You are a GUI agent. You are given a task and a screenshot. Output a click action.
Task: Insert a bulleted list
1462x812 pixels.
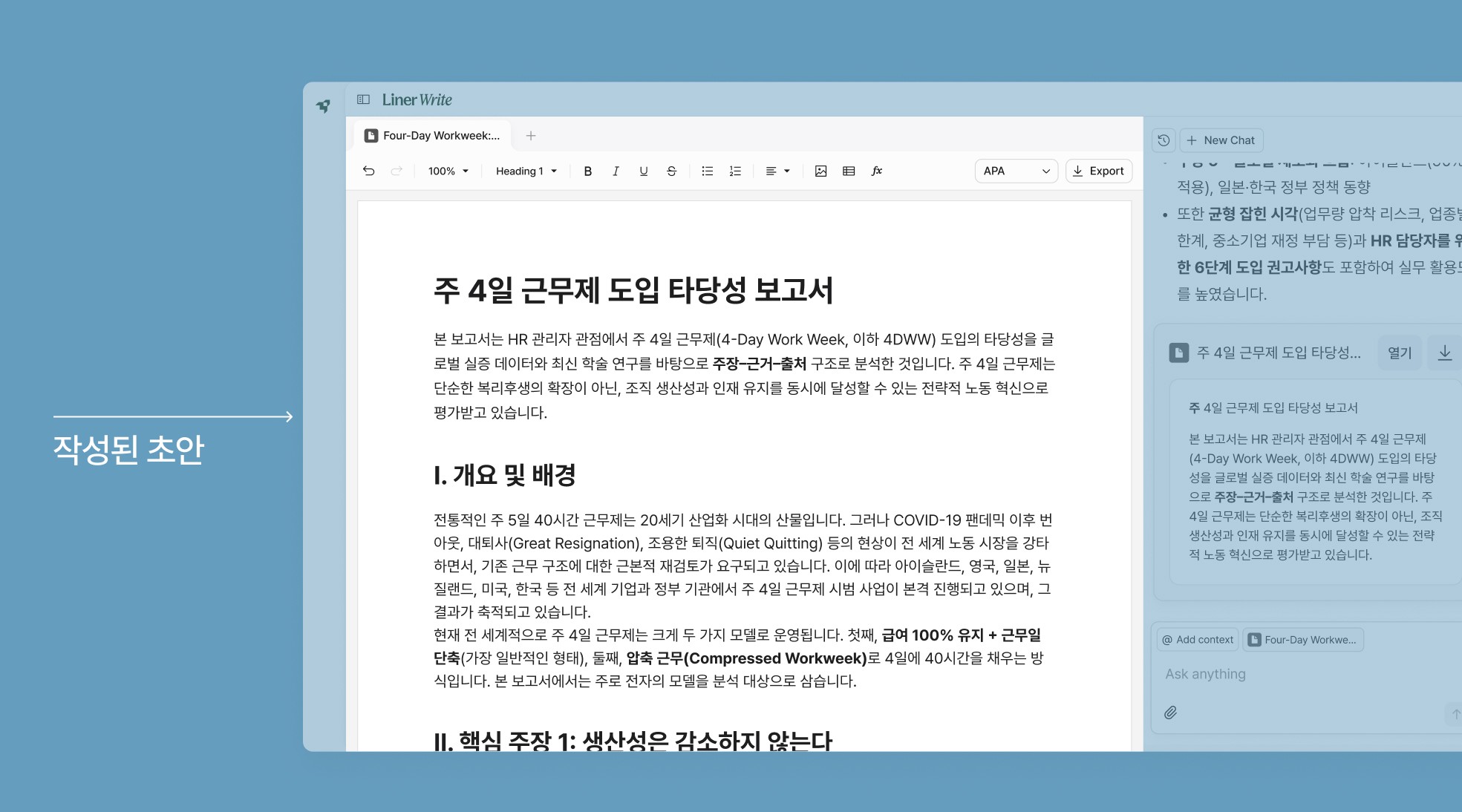(707, 171)
